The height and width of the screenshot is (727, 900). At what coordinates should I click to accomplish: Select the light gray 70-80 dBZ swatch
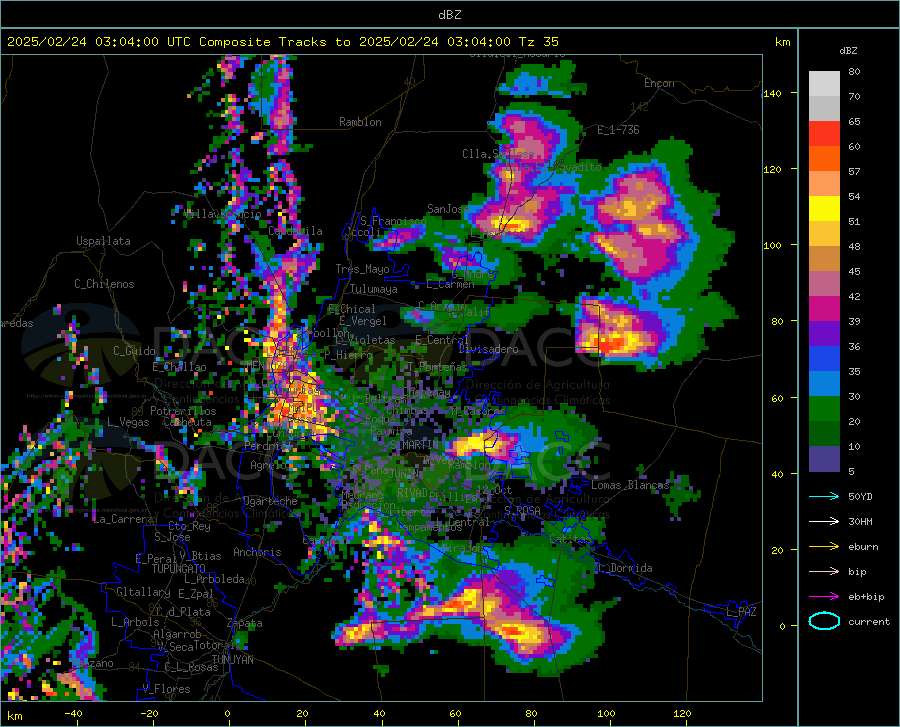(x=824, y=84)
